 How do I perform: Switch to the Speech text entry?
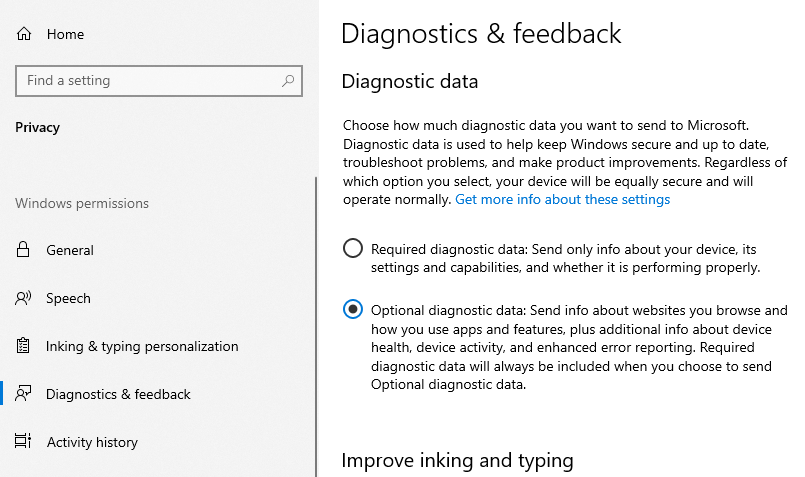[x=68, y=298]
